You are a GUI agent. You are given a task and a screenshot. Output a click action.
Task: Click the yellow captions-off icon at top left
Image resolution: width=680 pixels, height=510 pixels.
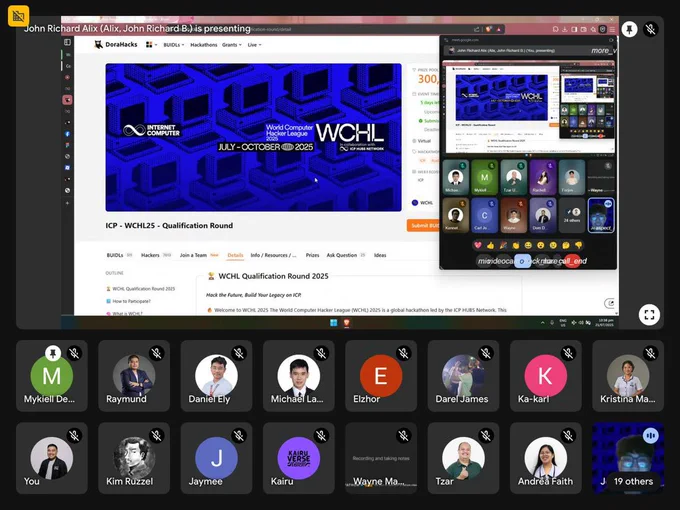pyautogui.click(x=18, y=16)
